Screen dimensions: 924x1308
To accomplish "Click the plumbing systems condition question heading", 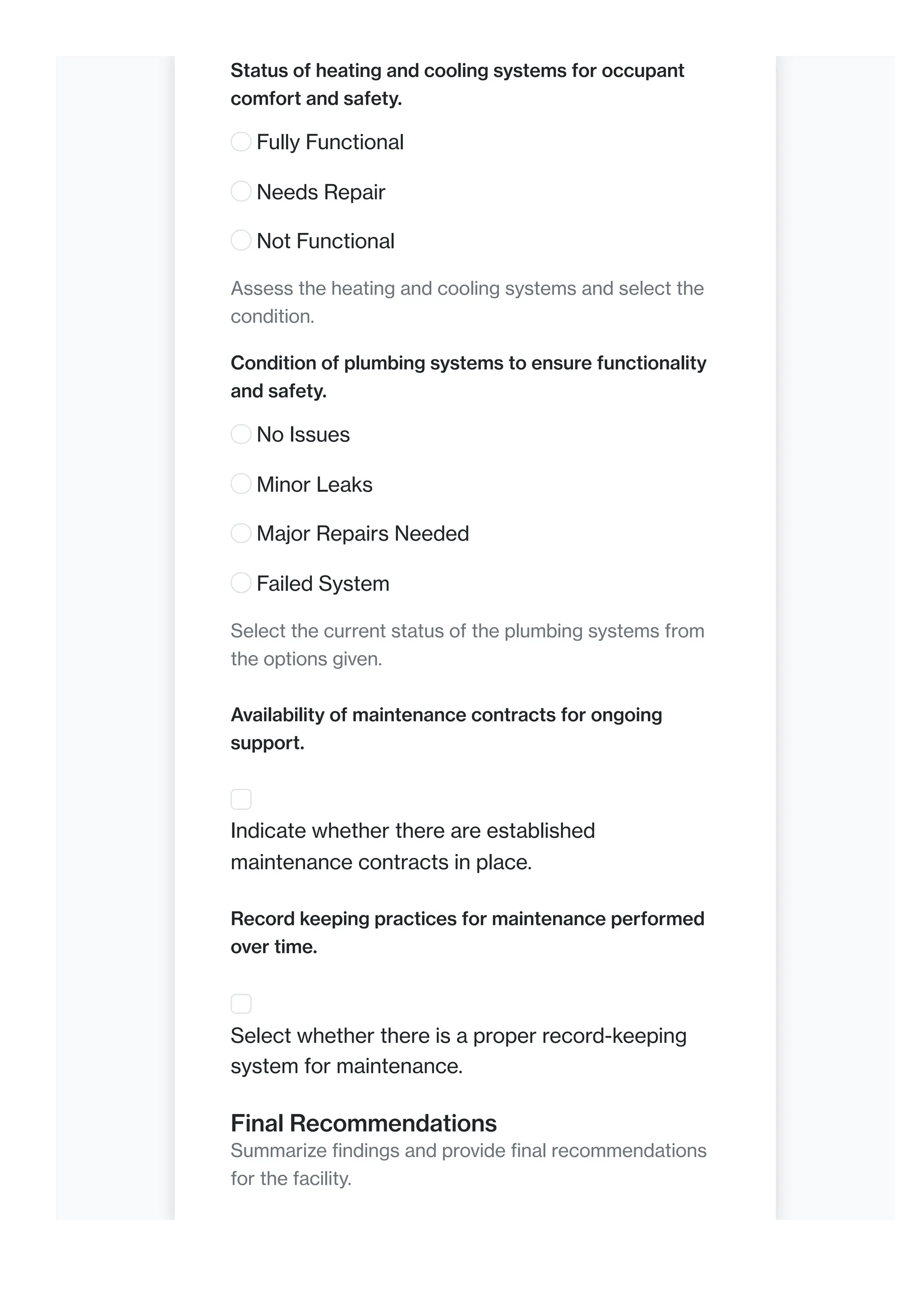I will (468, 376).
